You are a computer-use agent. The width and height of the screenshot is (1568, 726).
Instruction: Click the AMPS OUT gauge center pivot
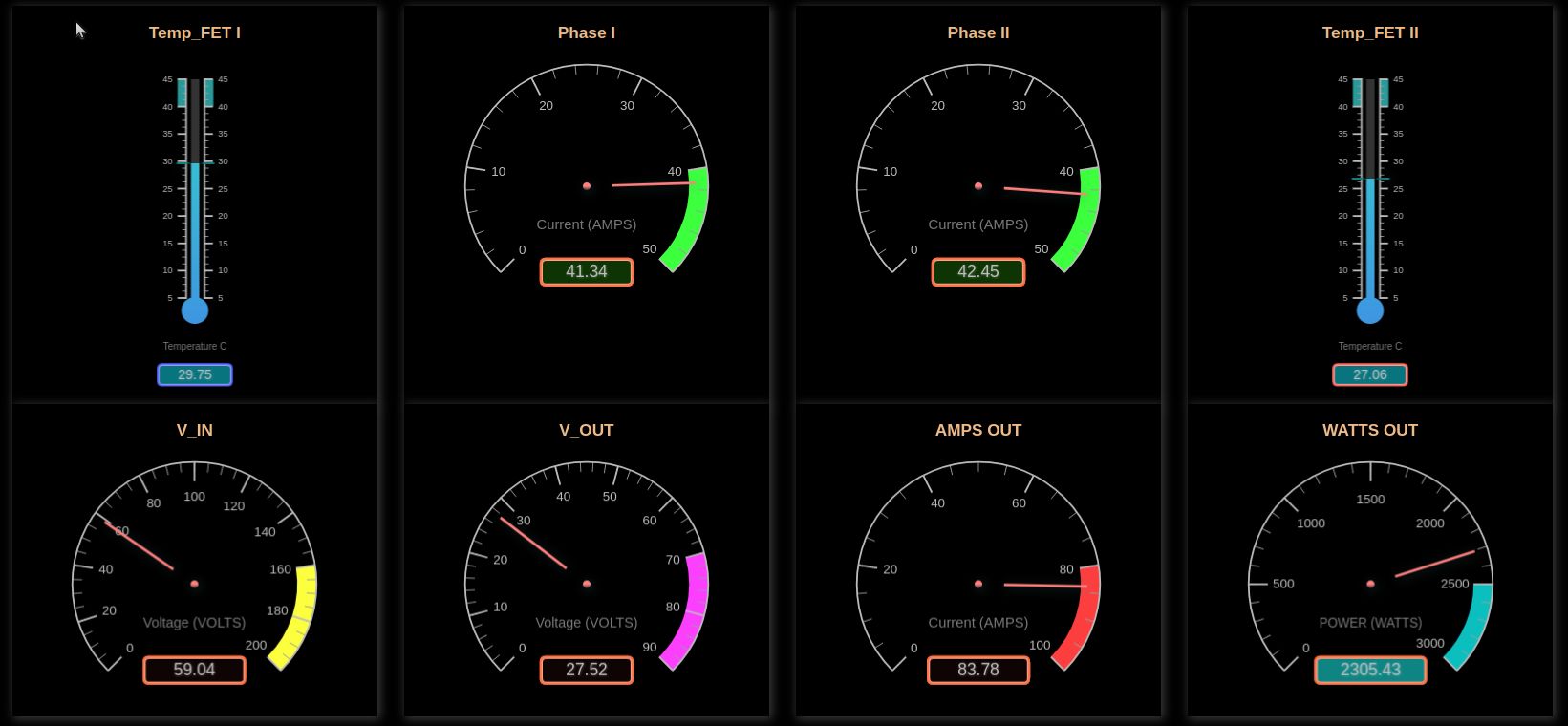point(978,584)
